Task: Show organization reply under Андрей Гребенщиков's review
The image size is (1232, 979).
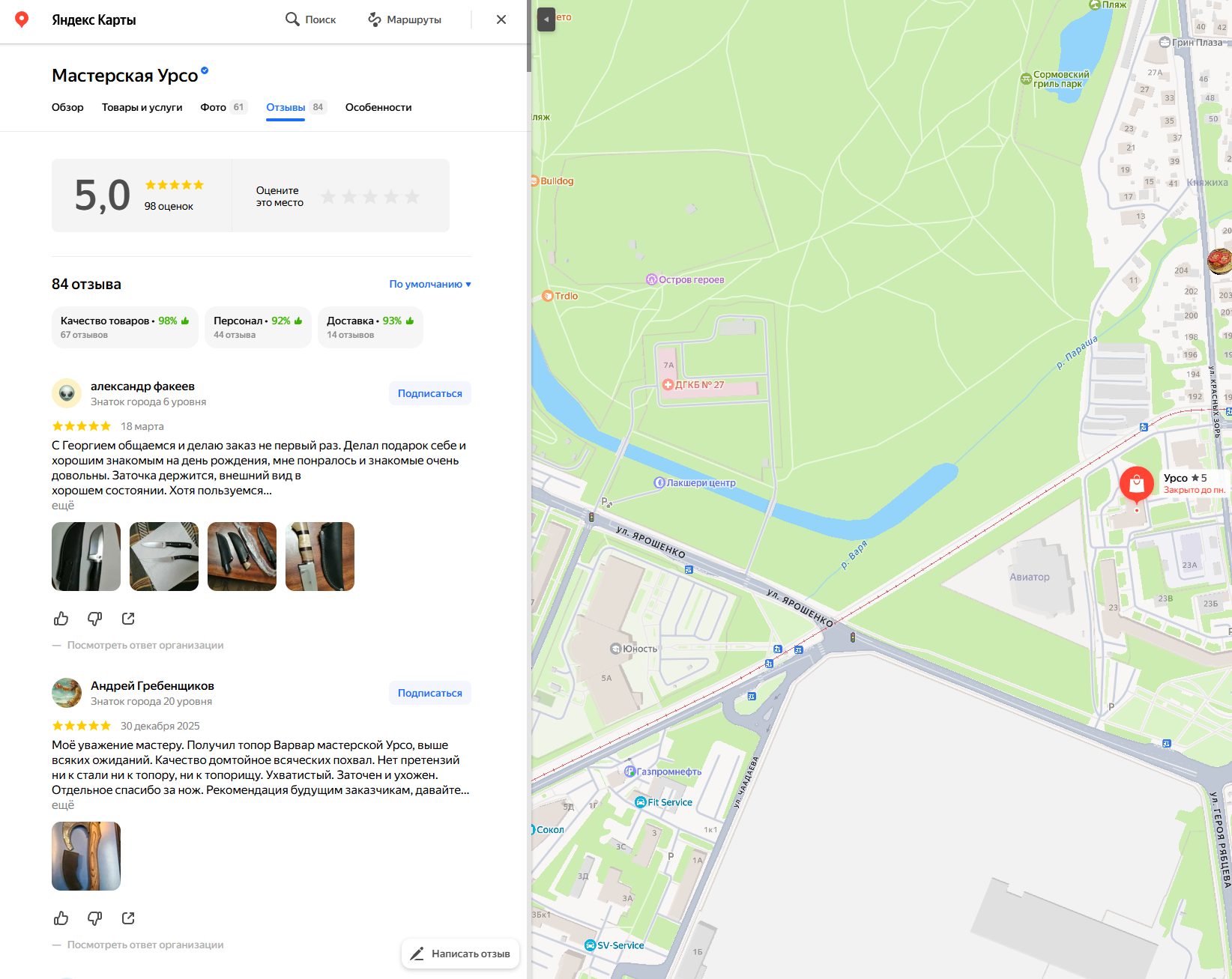Action: [145, 945]
